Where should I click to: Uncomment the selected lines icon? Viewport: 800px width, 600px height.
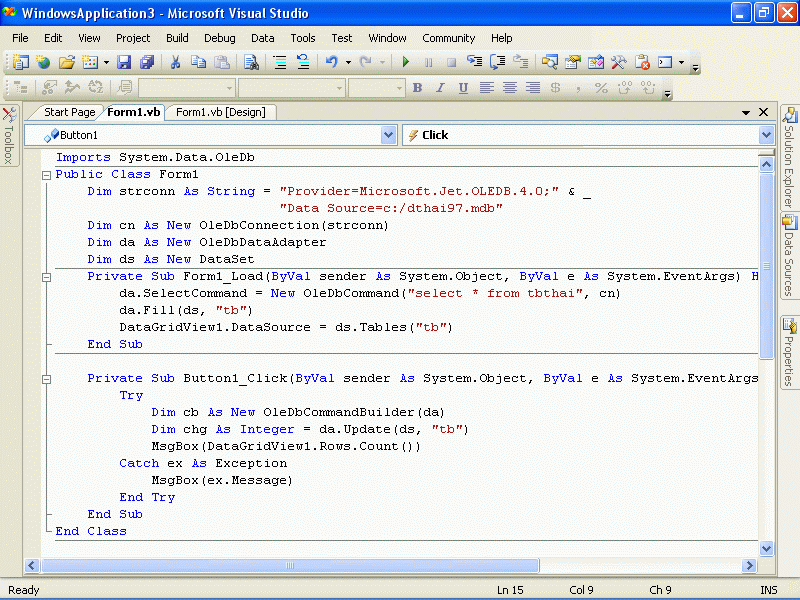click(x=303, y=62)
